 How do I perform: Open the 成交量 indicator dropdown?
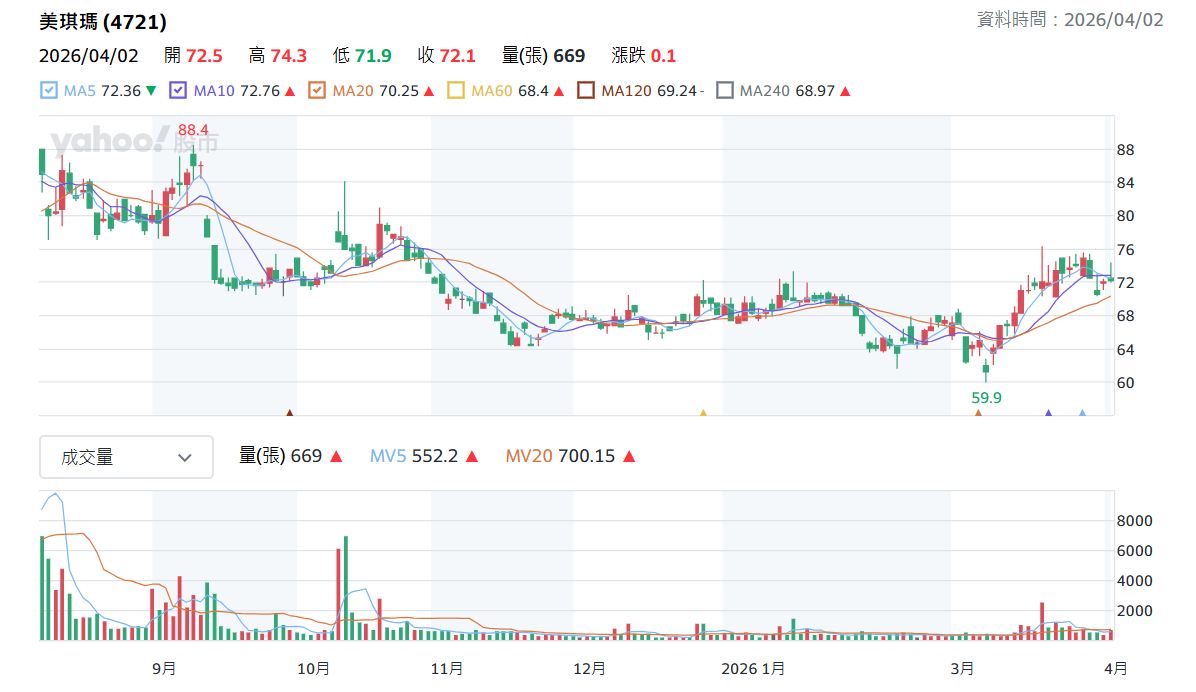127,457
